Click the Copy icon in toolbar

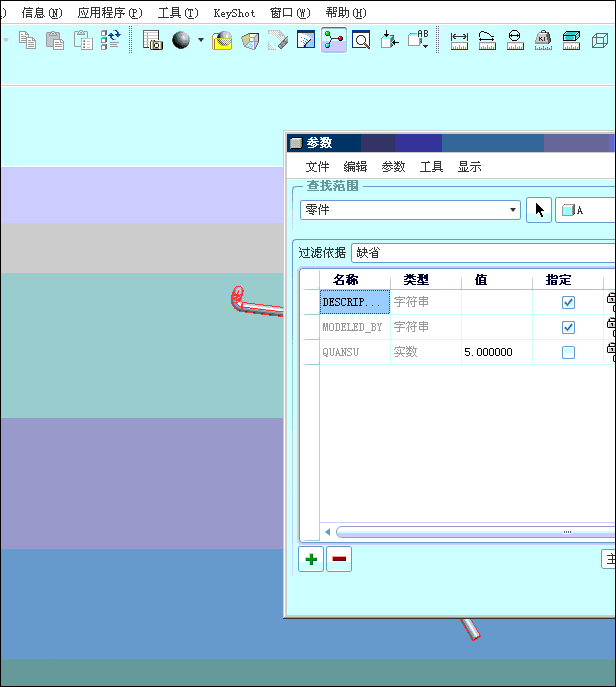coord(28,40)
